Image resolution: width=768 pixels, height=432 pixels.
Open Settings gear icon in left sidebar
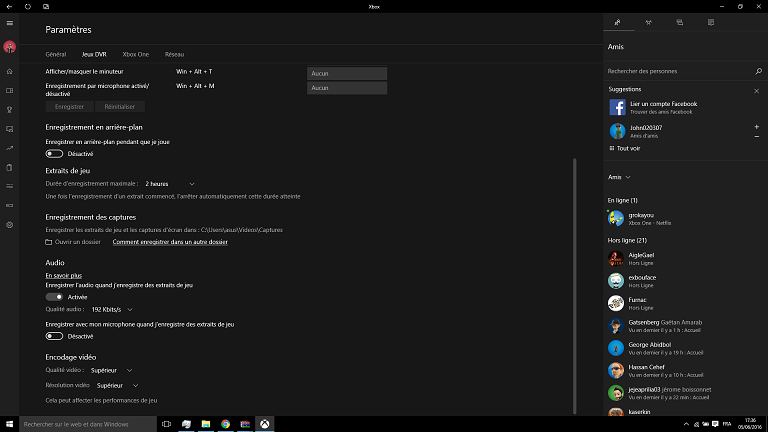(9, 225)
